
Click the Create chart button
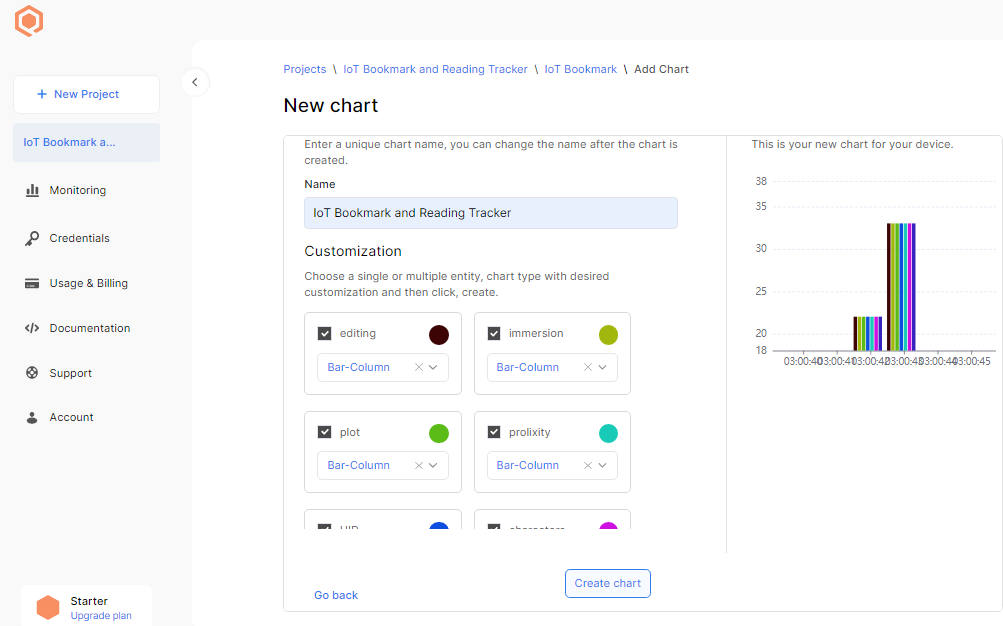click(x=607, y=583)
